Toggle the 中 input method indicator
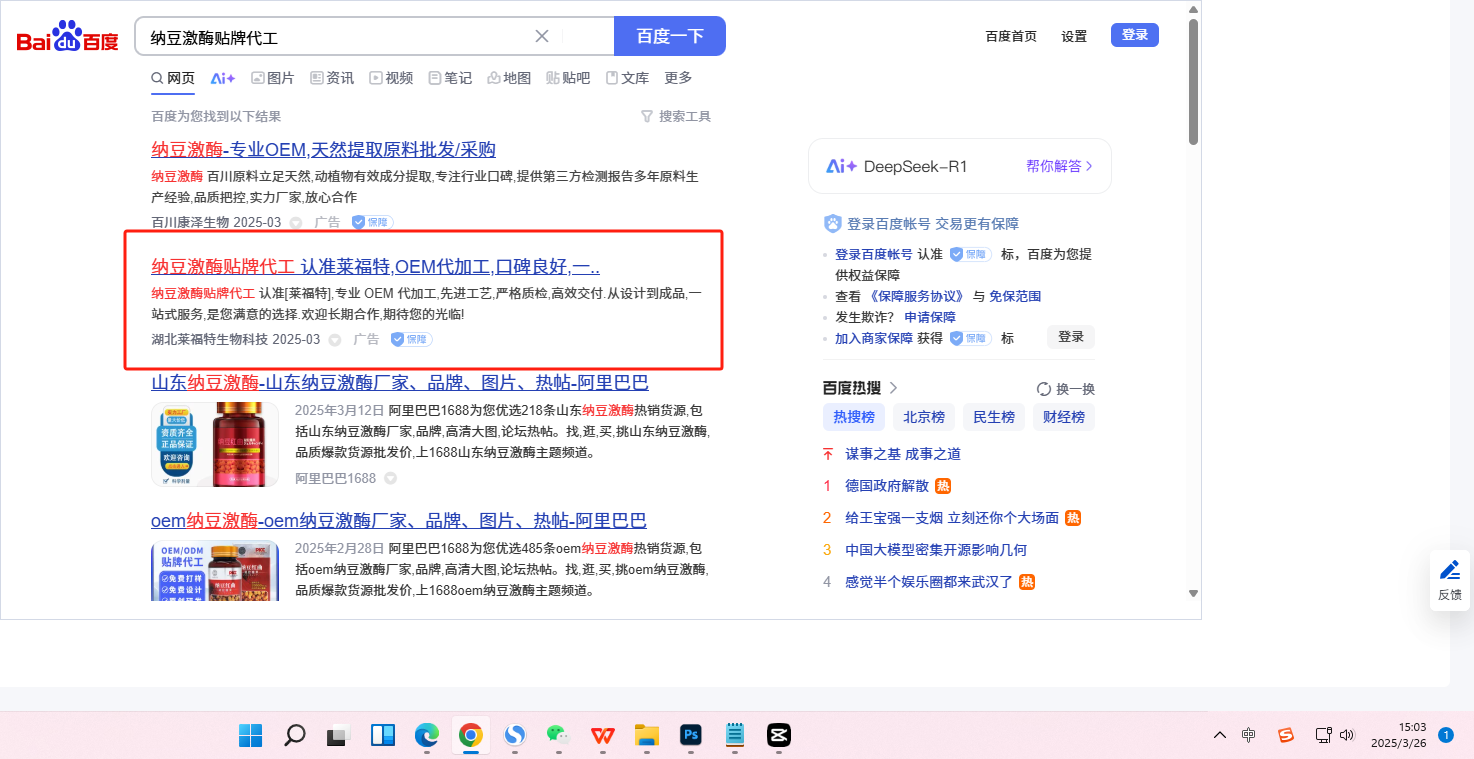The width and height of the screenshot is (1474, 759). pos(1249,736)
